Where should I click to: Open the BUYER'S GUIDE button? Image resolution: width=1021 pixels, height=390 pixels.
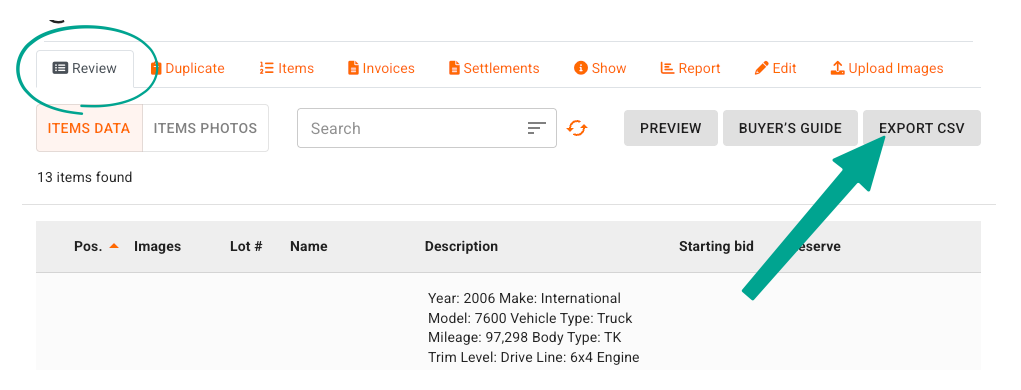790,128
